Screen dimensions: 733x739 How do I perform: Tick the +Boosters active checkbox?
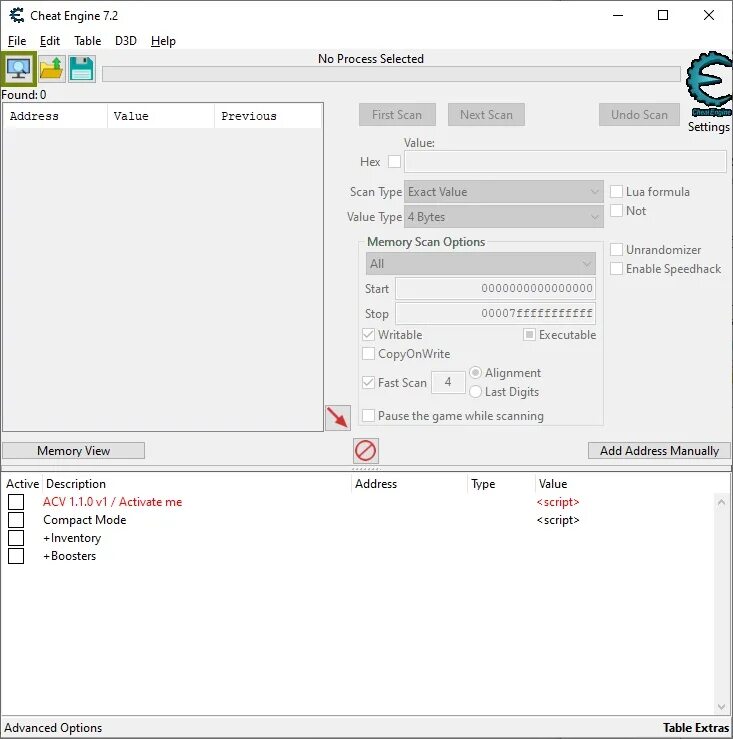click(x=16, y=556)
